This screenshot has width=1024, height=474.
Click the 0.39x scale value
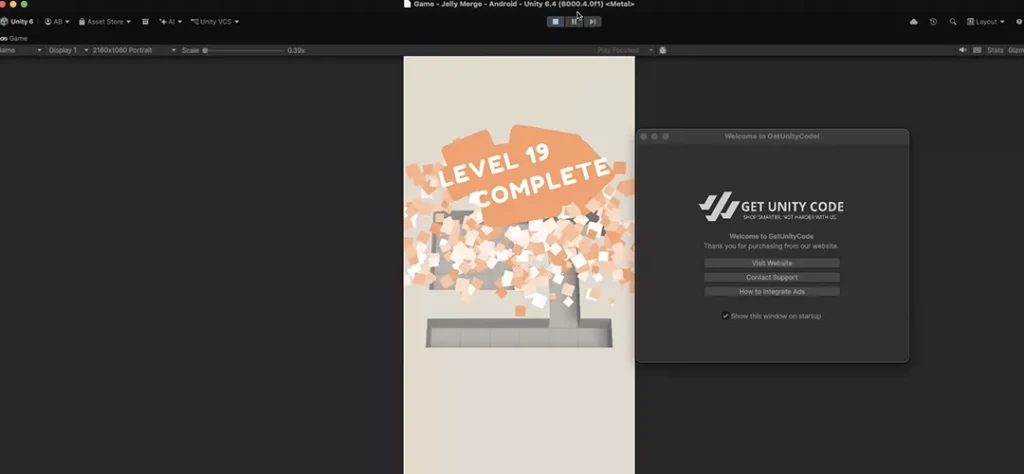pyautogui.click(x=296, y=50)
